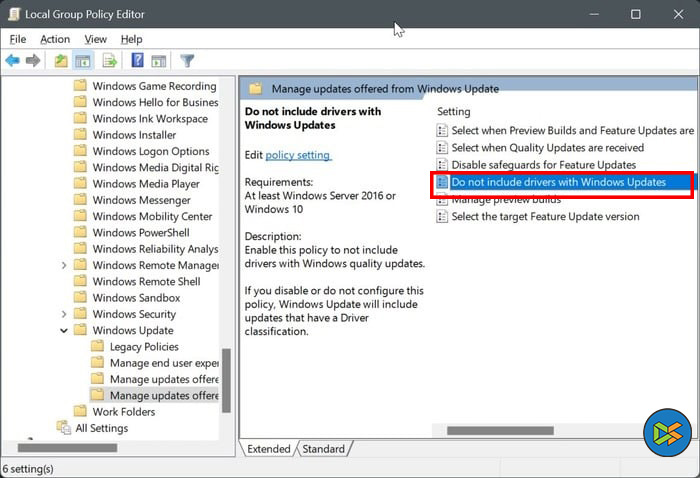
Task: Toggle the Show/Hide Console Tree icon
Action: 83,61
